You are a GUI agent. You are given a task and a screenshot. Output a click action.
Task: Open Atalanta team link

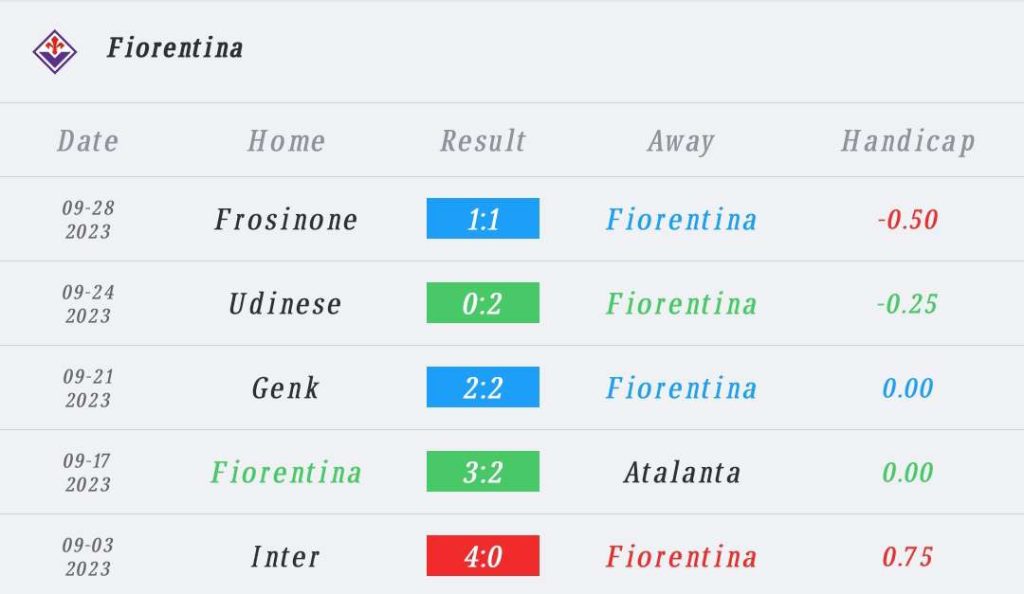tap(682, 473)
